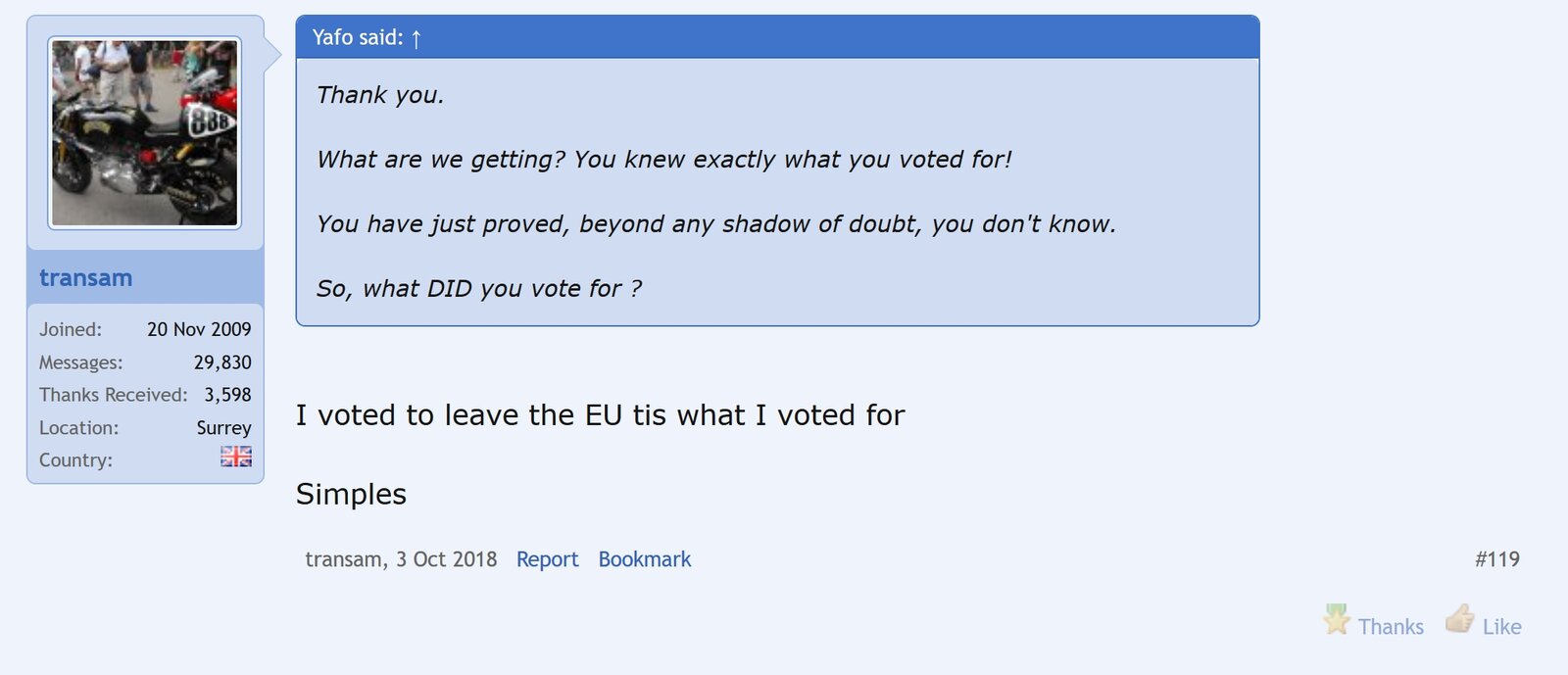Image resolution: width=1568 pixels, height=675 pixels.
Task: Click transam author name in post footer
Action: point(342,559)
